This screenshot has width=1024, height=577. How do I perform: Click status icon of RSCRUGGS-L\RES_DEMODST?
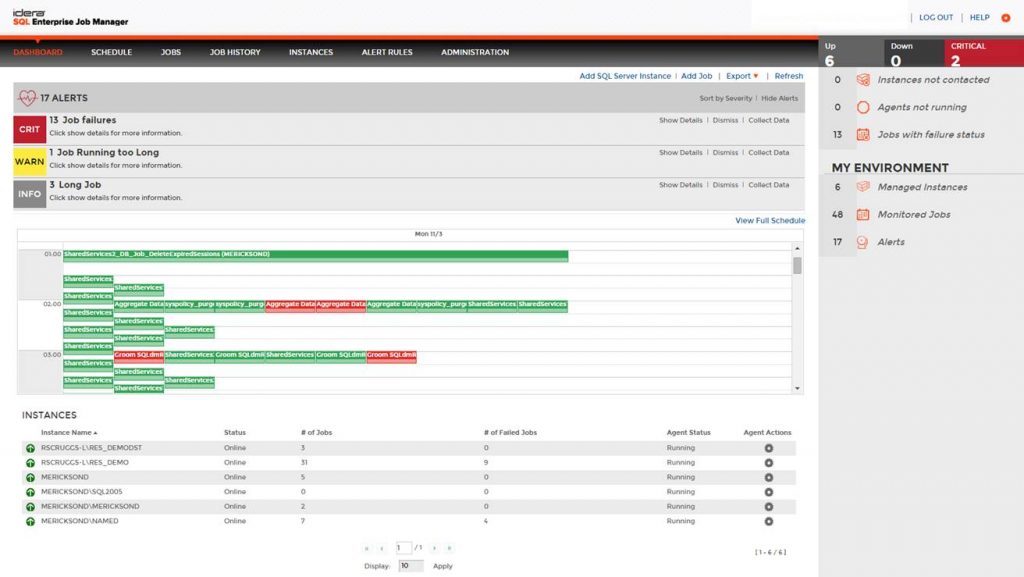coord(30,448)
